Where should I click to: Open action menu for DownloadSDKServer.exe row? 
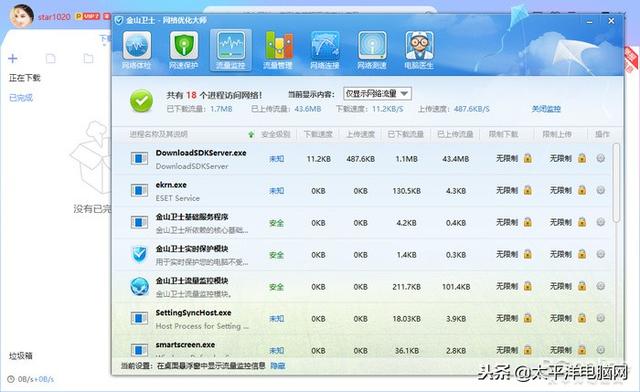click(600, 158)
